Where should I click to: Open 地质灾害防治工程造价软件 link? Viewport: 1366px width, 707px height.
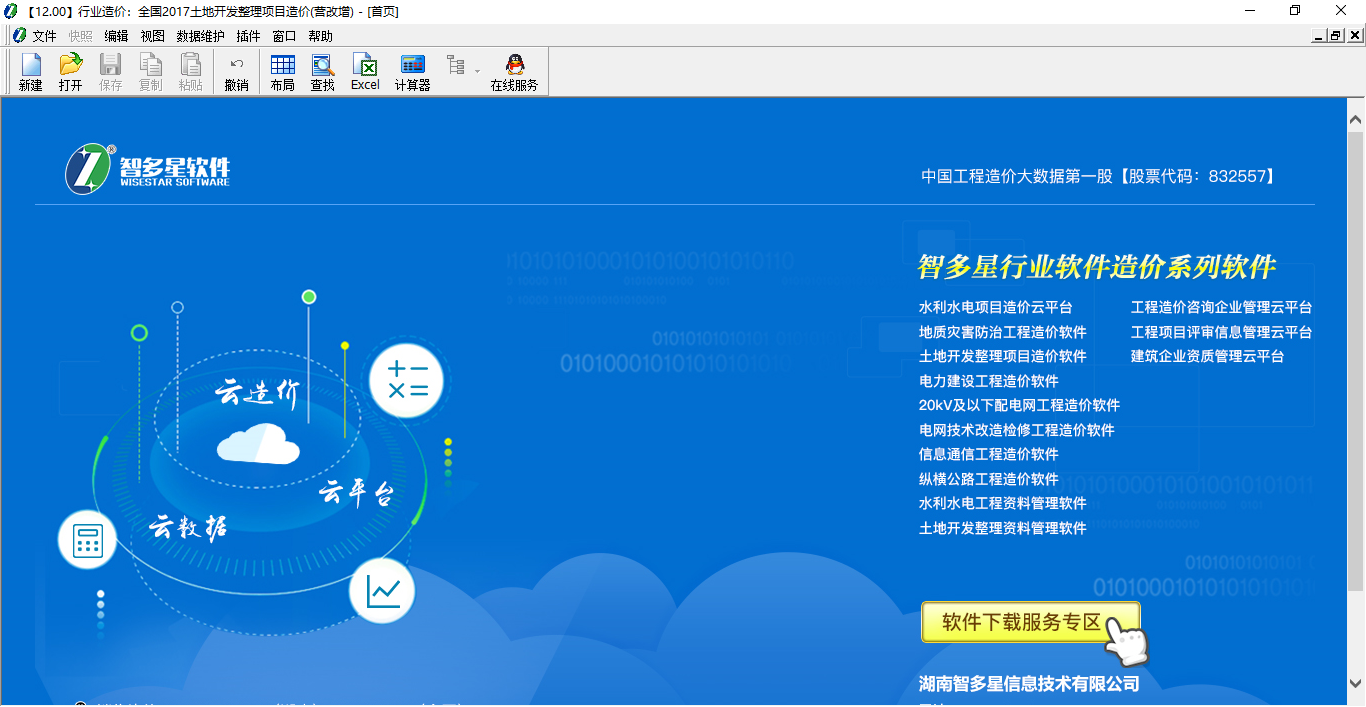pos(1002,332)
